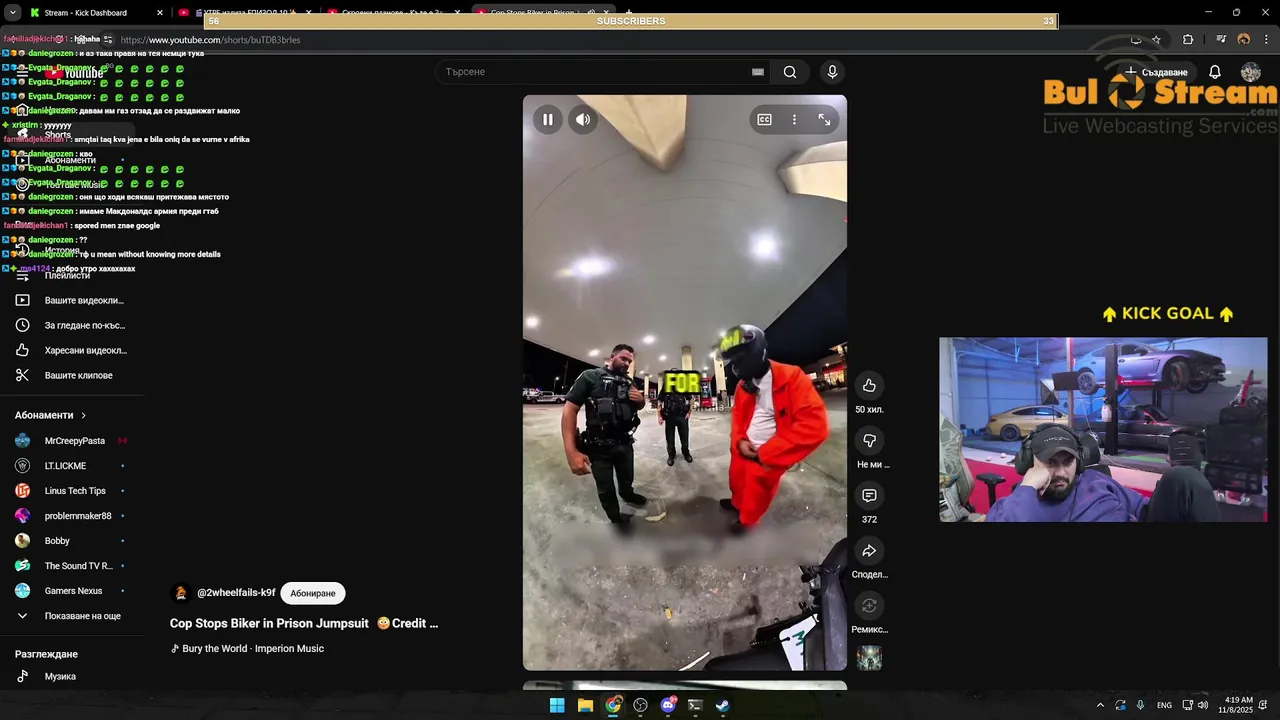Open Chrome extensions puzzle icon
Screen dimensions: 1280x720
coord(1188,40)
